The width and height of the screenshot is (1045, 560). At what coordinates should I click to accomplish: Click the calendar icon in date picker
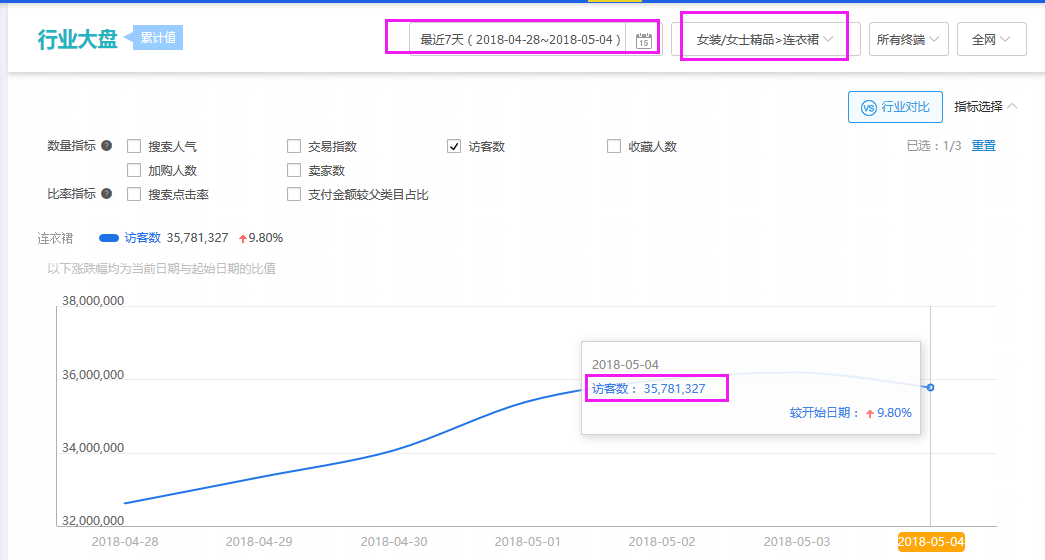(643, 40)
